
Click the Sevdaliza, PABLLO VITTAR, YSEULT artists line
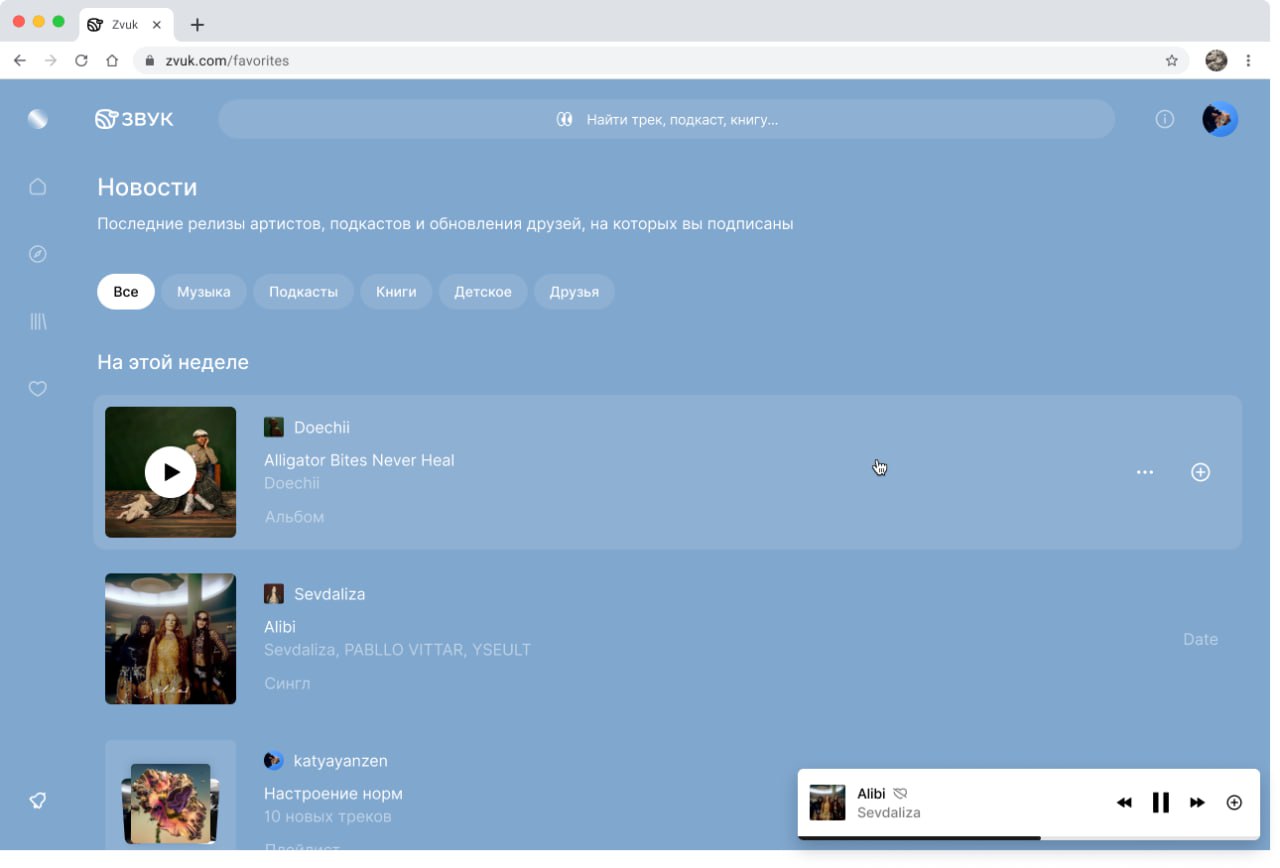click(397, 650)
